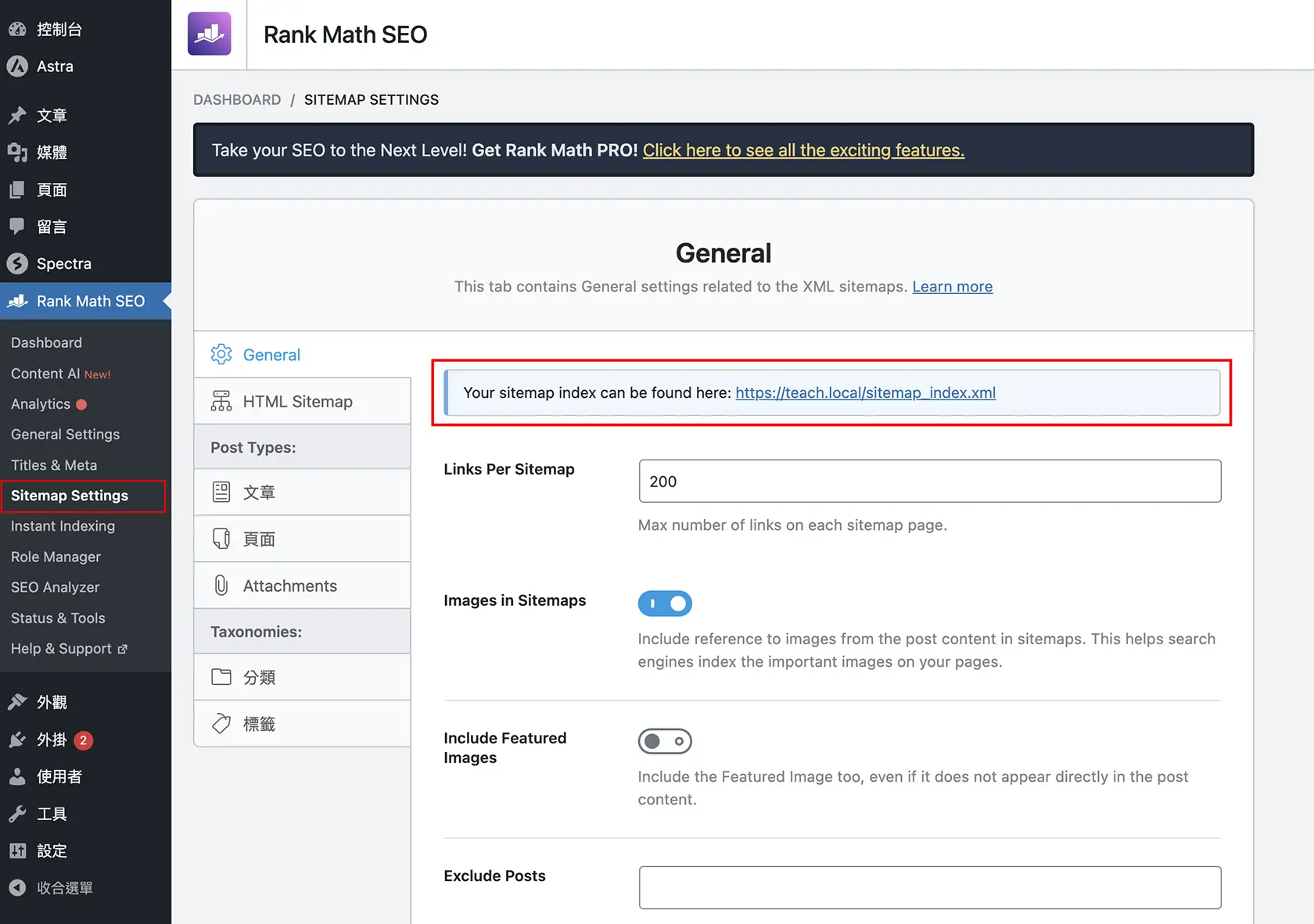Image resolution: width=1314 pixels, height=924 pixels.
Task: Open Status & Tools submenu item
Action: click(58, 618)
